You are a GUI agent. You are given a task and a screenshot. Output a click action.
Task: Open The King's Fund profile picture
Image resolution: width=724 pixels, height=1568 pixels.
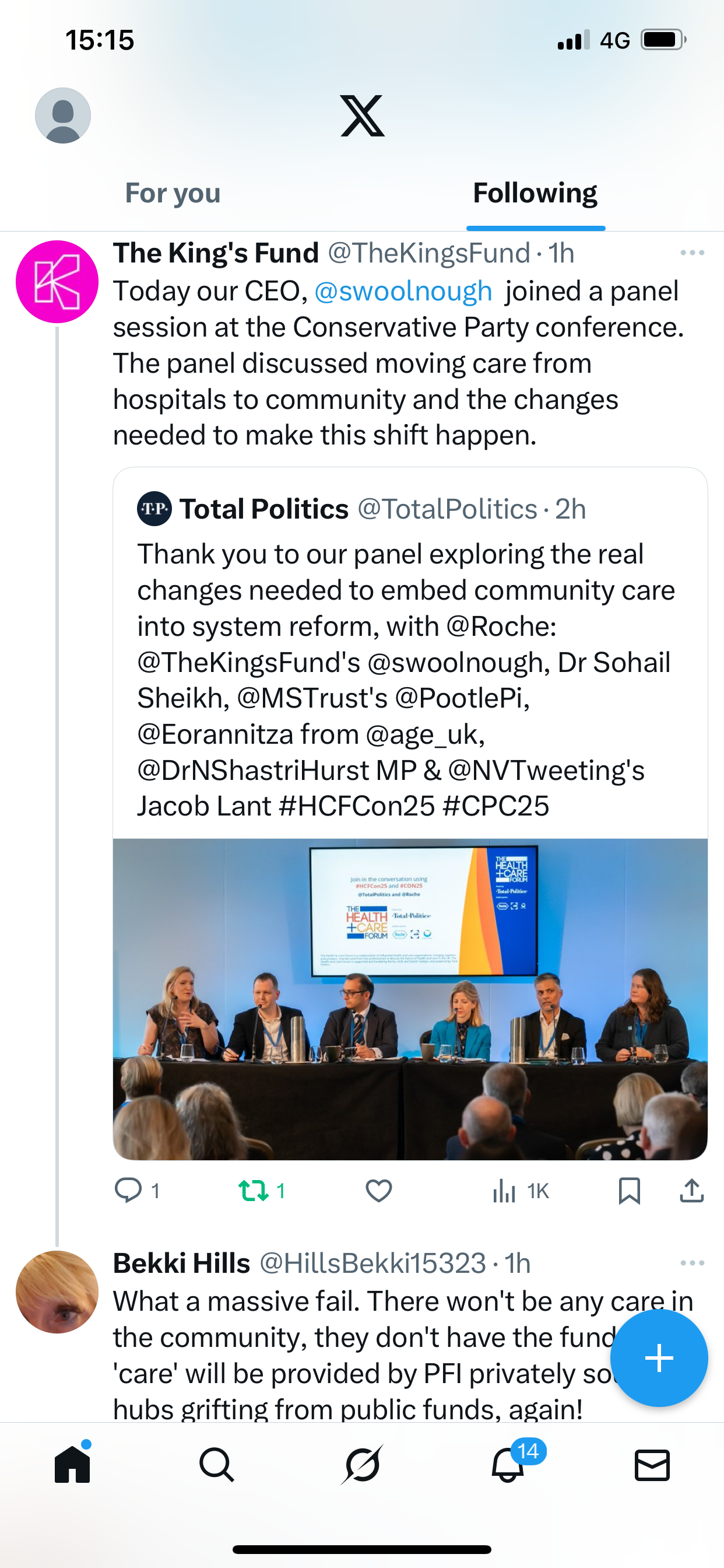click(x=57, y=282)
